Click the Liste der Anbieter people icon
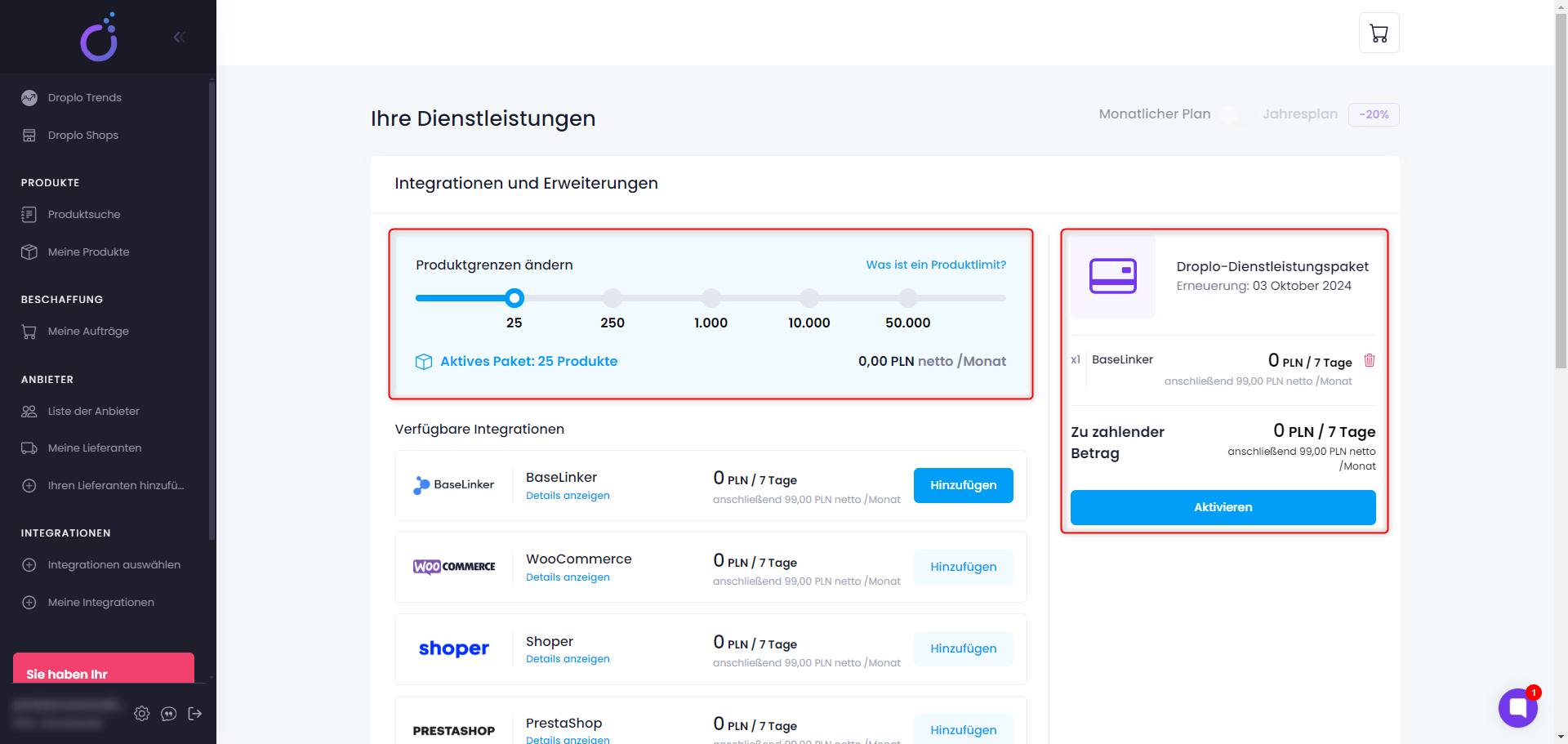The width and height of the screenshot is (1568, 744). (x=29, y=411)
